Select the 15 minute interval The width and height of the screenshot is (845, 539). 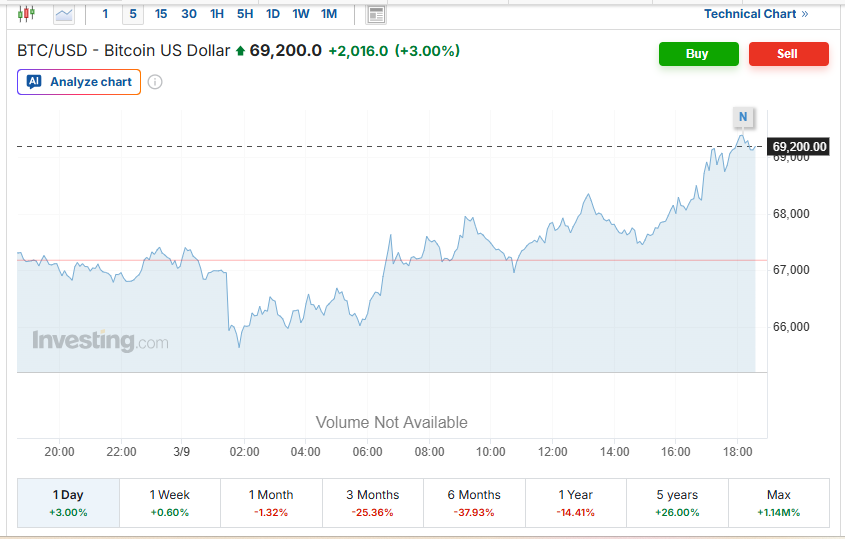coord(161,14)
